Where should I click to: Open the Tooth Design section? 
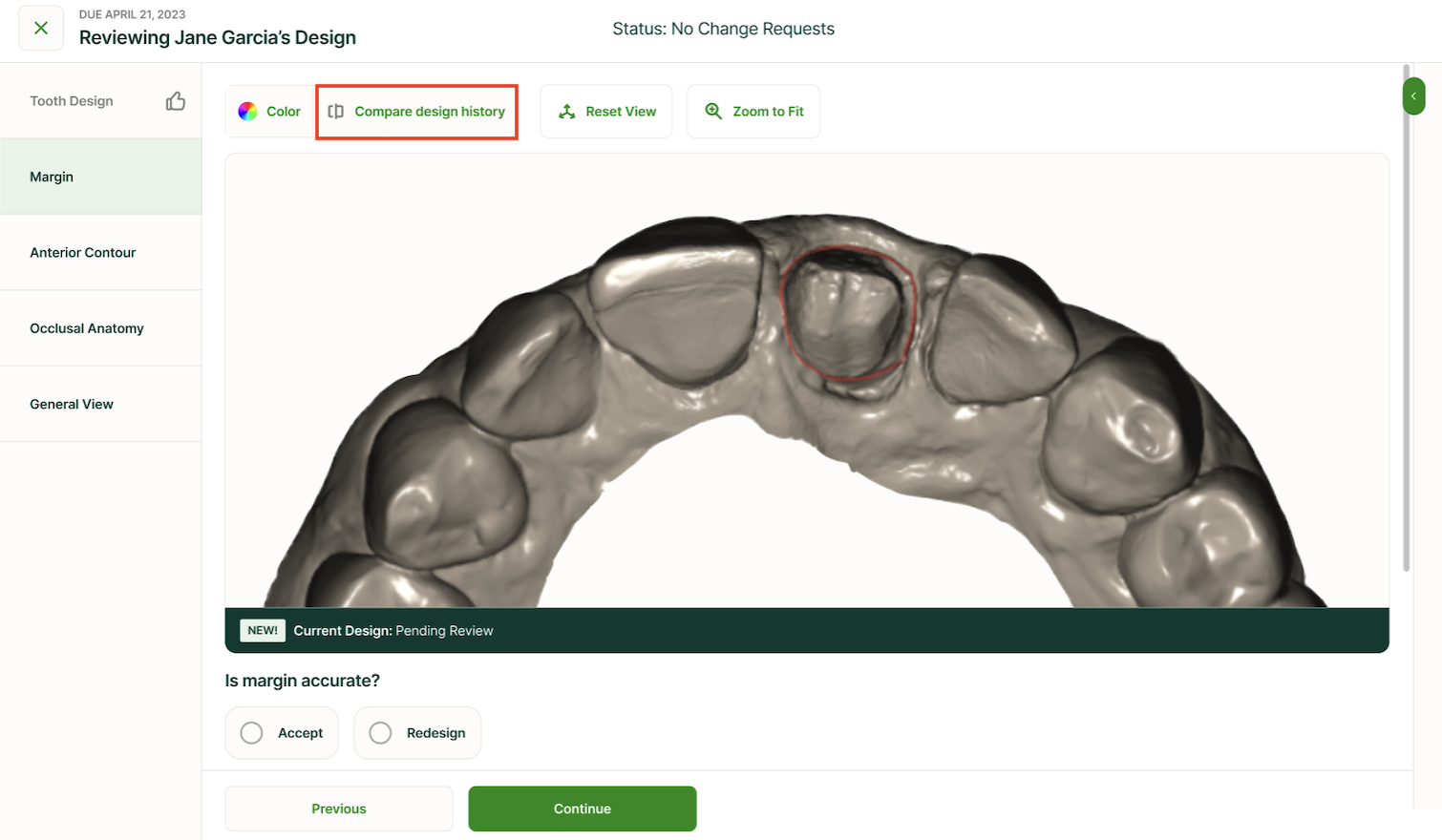click(x=72, y=101)
